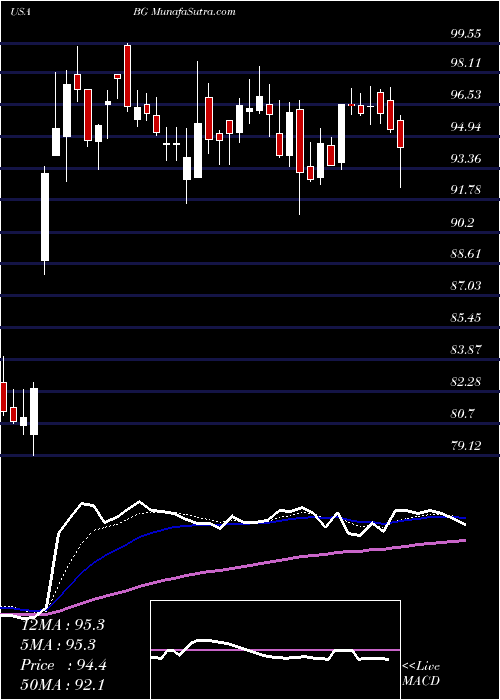The width and height of the screenshot is (500, 700).
Task: Select the 88.61 price axis label
Action: (466, 253)
